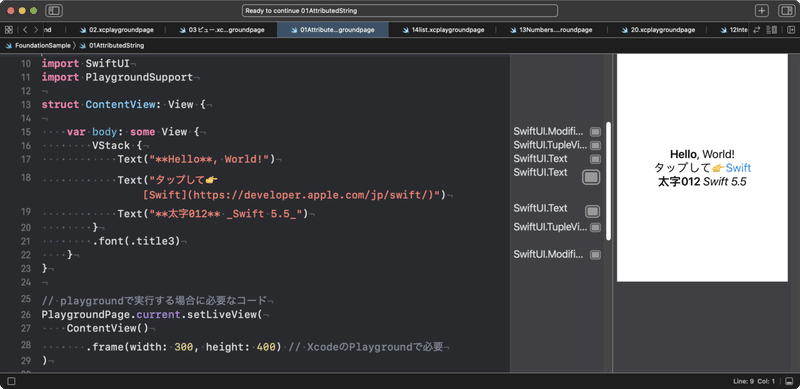Click the results sidebar vertical scrollbar
Screen dimensions: 800x389
pyautogui.click(x=608, y=181)
